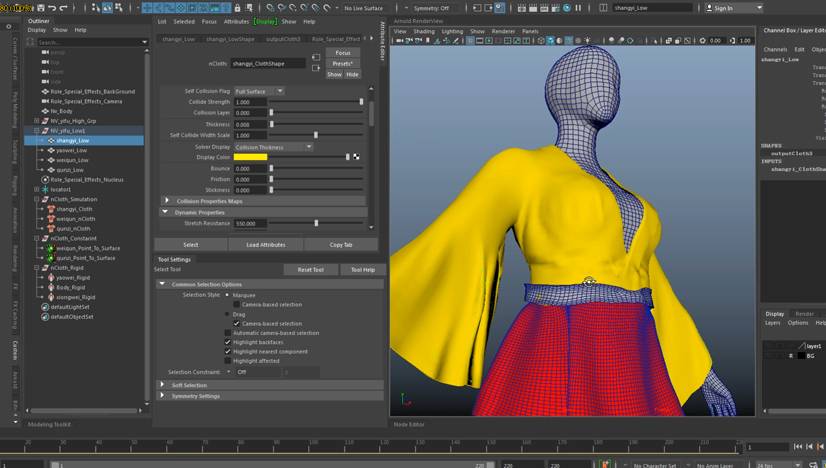Uncheck Highlight nearest component checkbox
The width and height of the screenshot is (826, 468).
[x=228, y=352]
